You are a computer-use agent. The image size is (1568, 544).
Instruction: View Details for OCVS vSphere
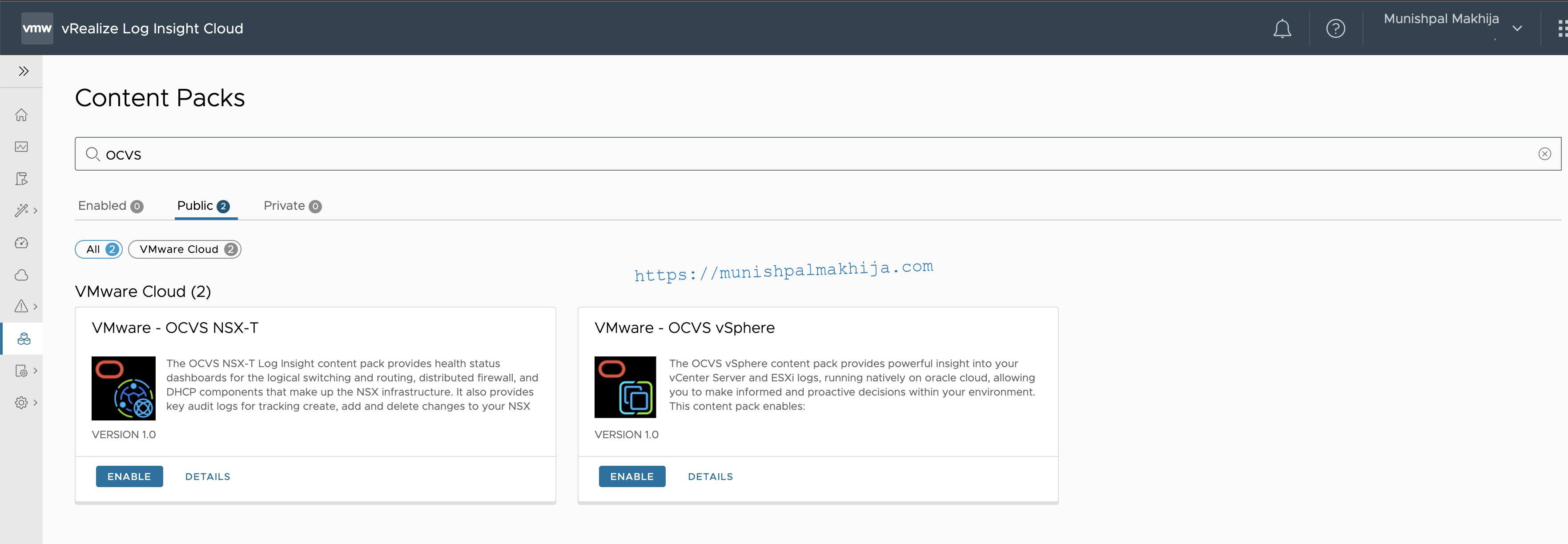click(x=710, y=476)
